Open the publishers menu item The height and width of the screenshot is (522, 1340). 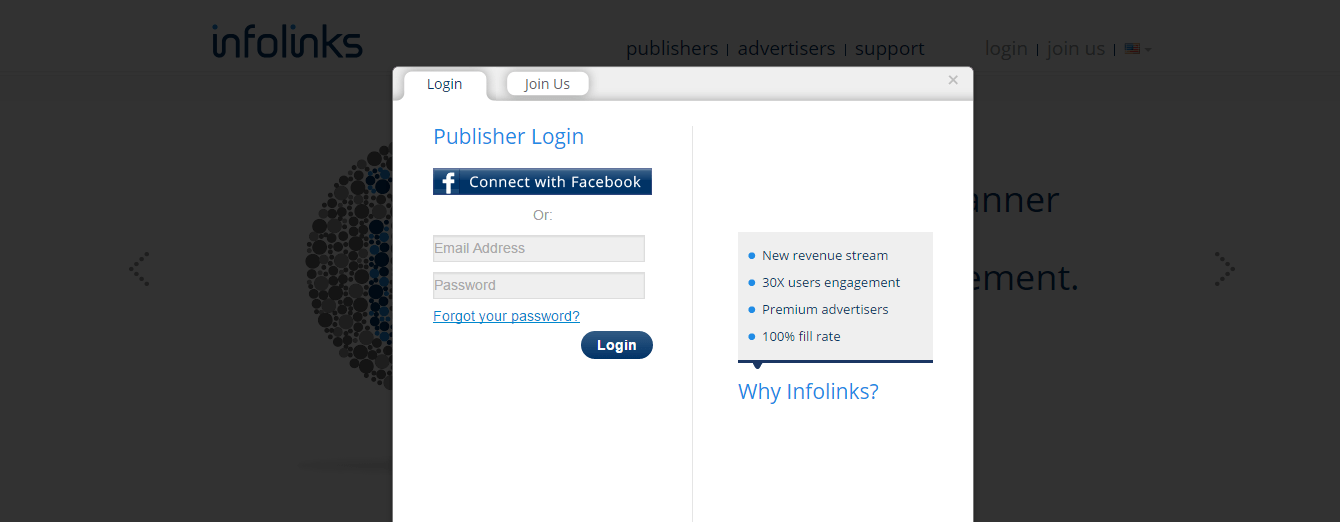click(672, 48)
